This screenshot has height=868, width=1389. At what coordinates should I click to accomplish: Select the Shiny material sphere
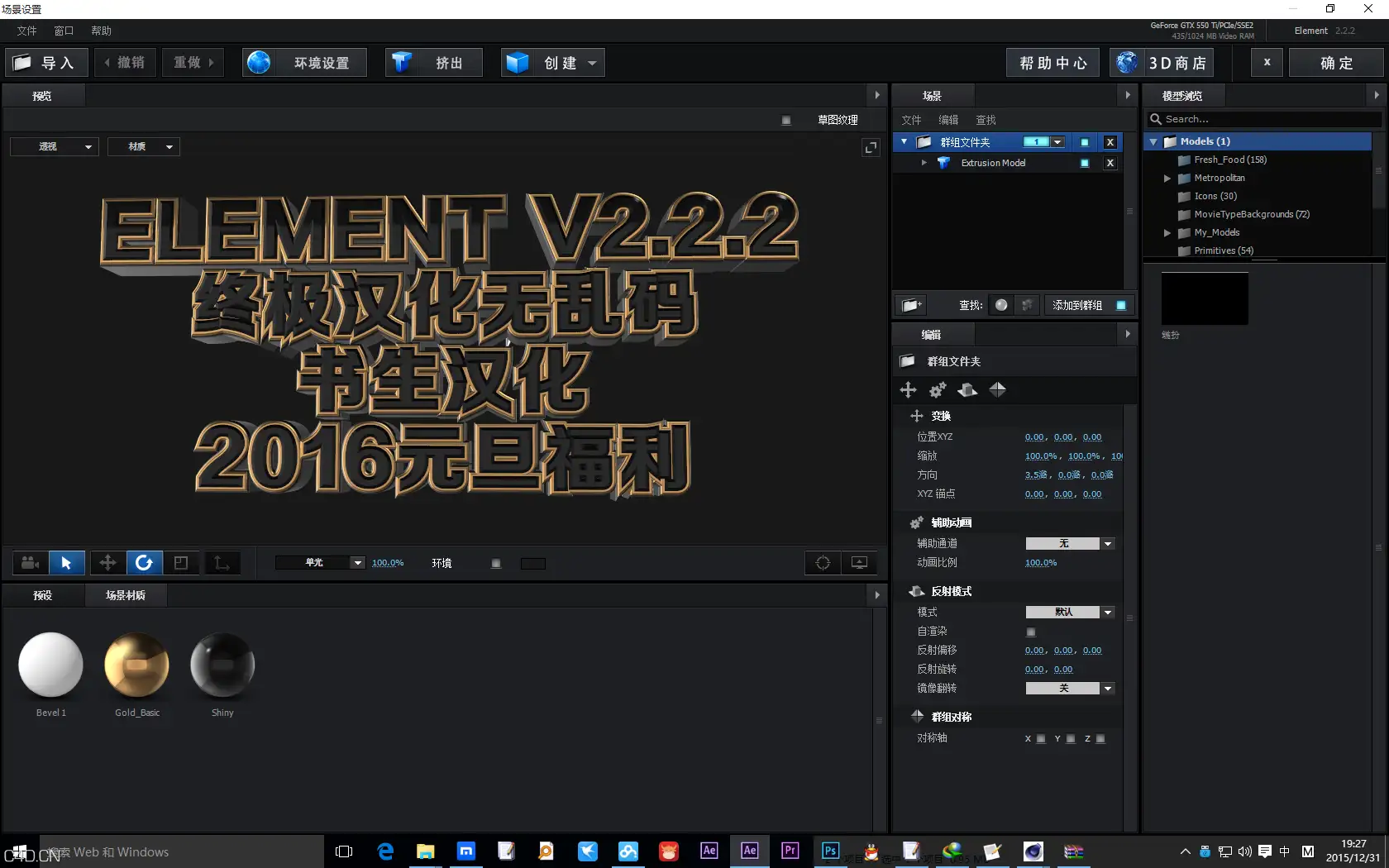pos(222,665)
